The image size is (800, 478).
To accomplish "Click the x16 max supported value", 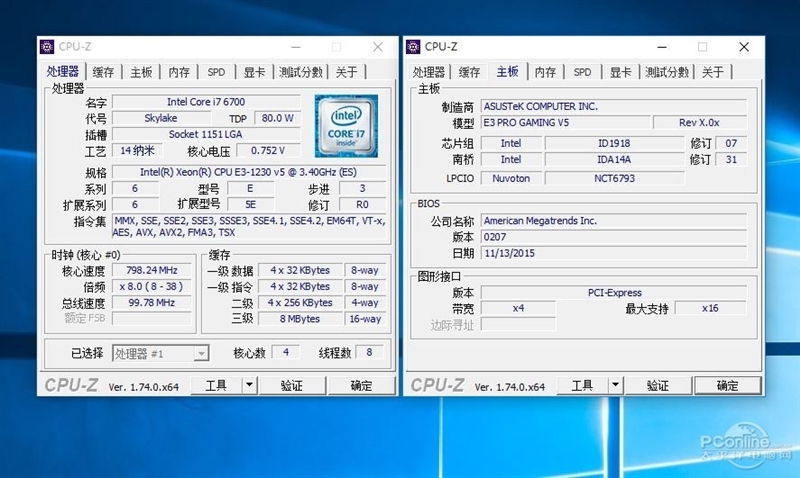I will click(x=711, y=308).
